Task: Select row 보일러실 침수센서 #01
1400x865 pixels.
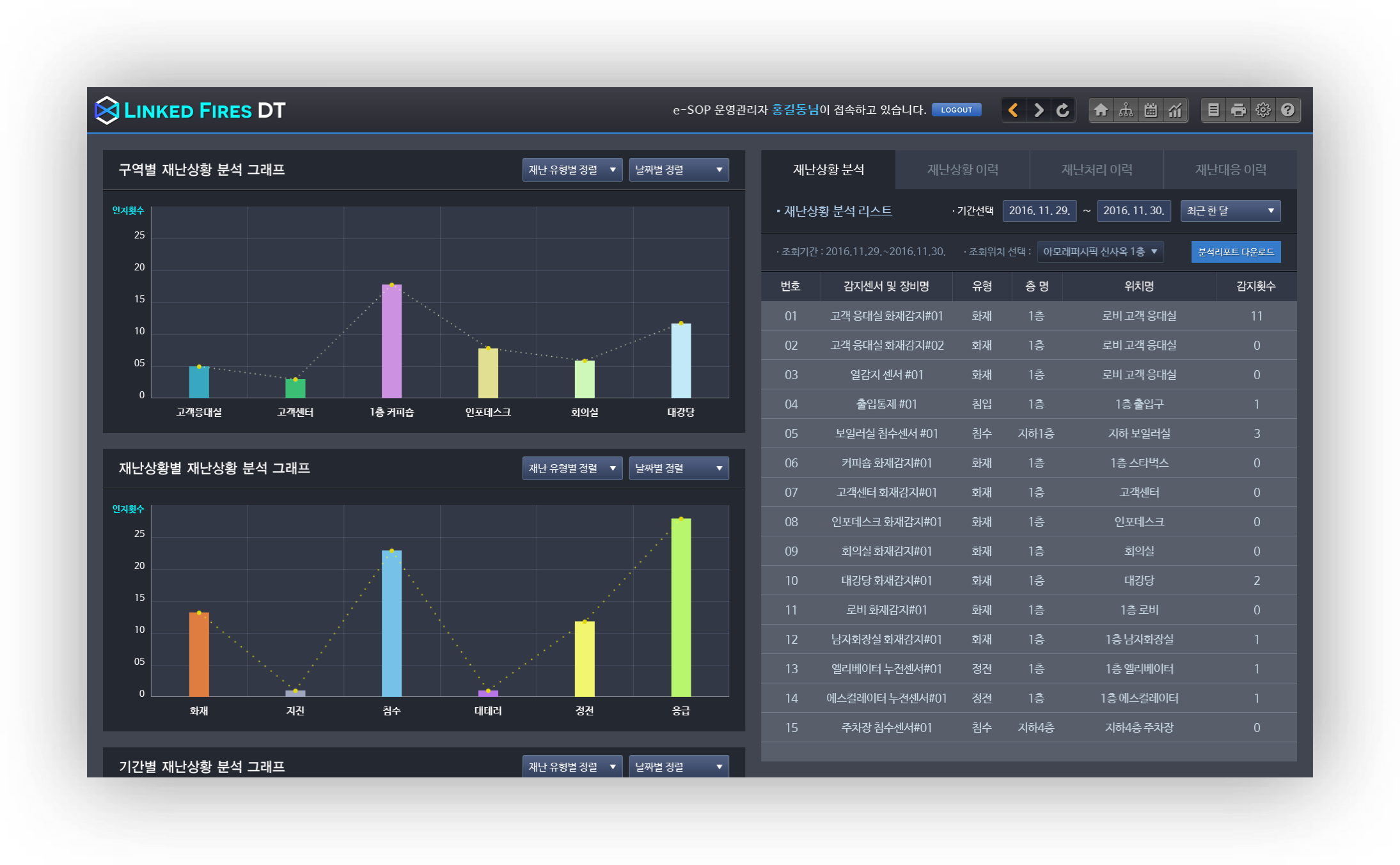Action: pos(1029,433)
